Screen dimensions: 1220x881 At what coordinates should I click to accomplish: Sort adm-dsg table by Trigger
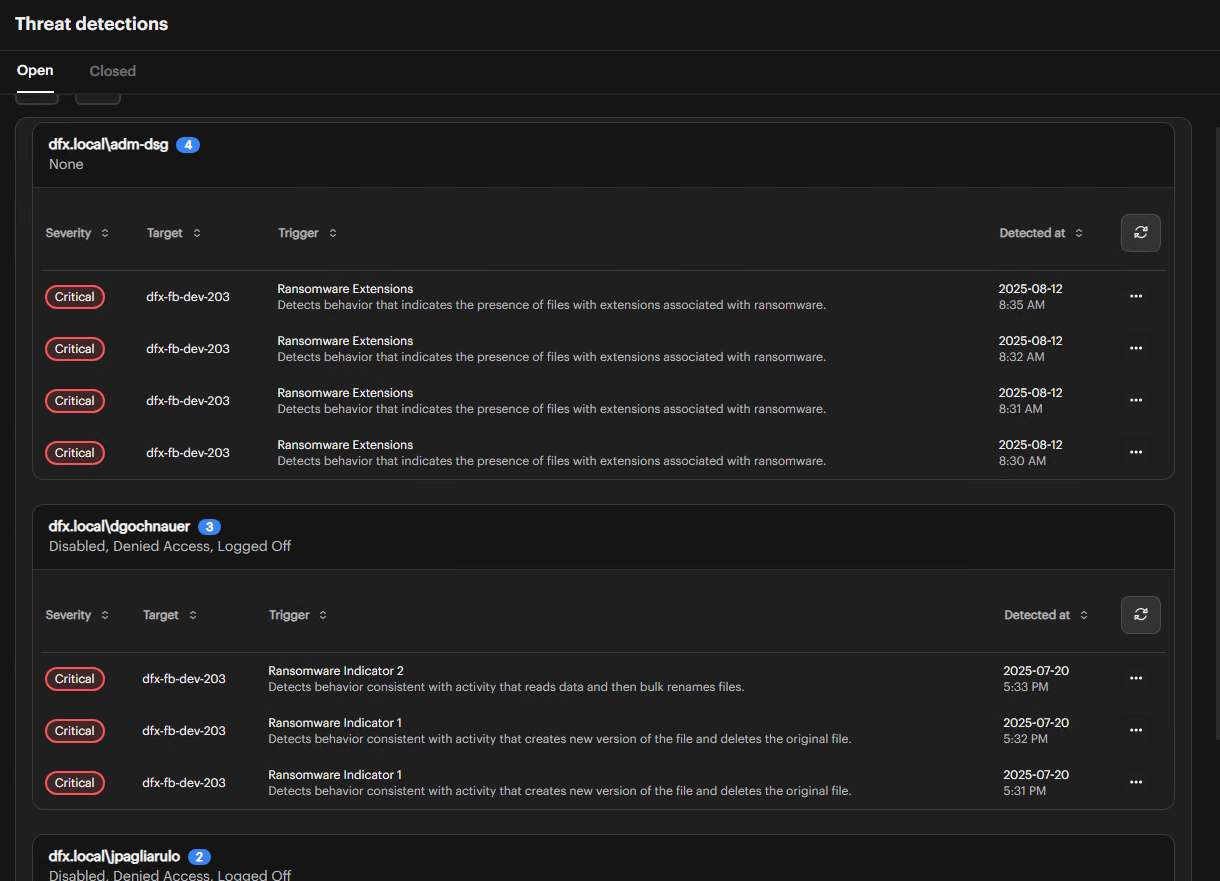(x=308, y=233)
